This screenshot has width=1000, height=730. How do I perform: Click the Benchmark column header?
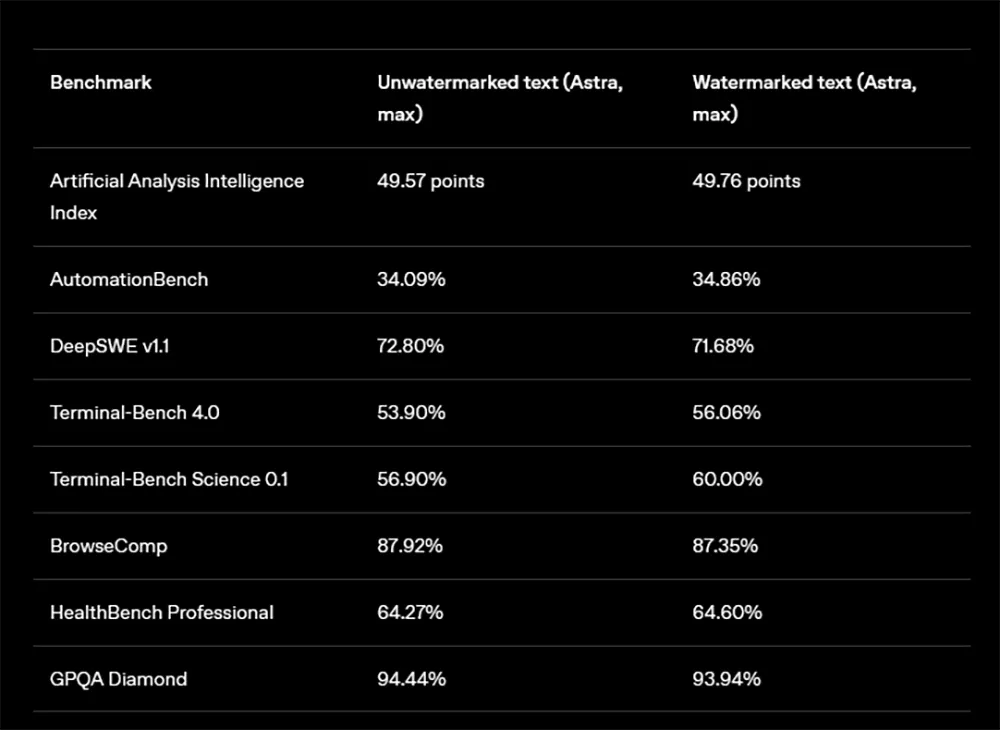(101, 83)
